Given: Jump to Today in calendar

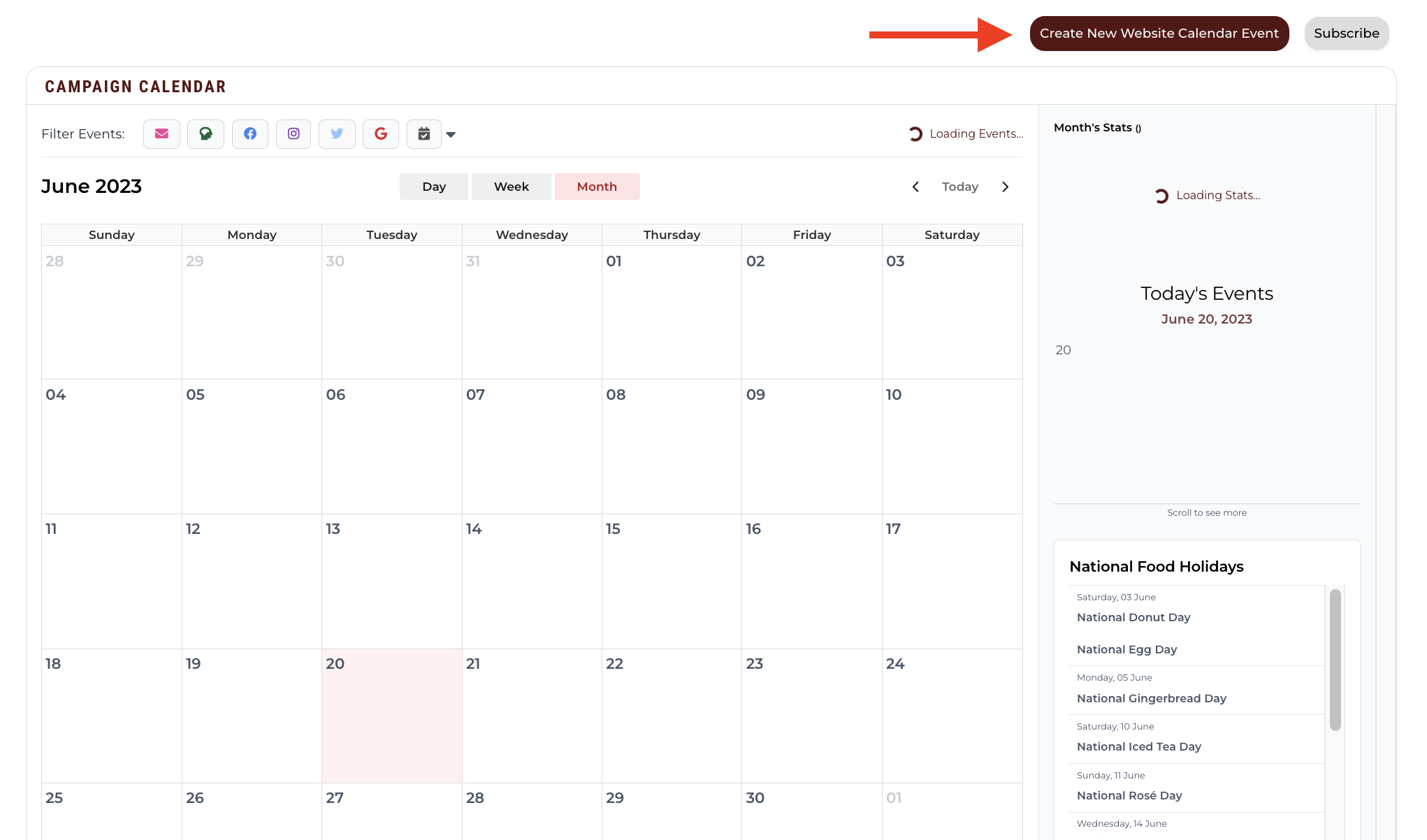Looking at the screenshot, I should pos(959,187).
